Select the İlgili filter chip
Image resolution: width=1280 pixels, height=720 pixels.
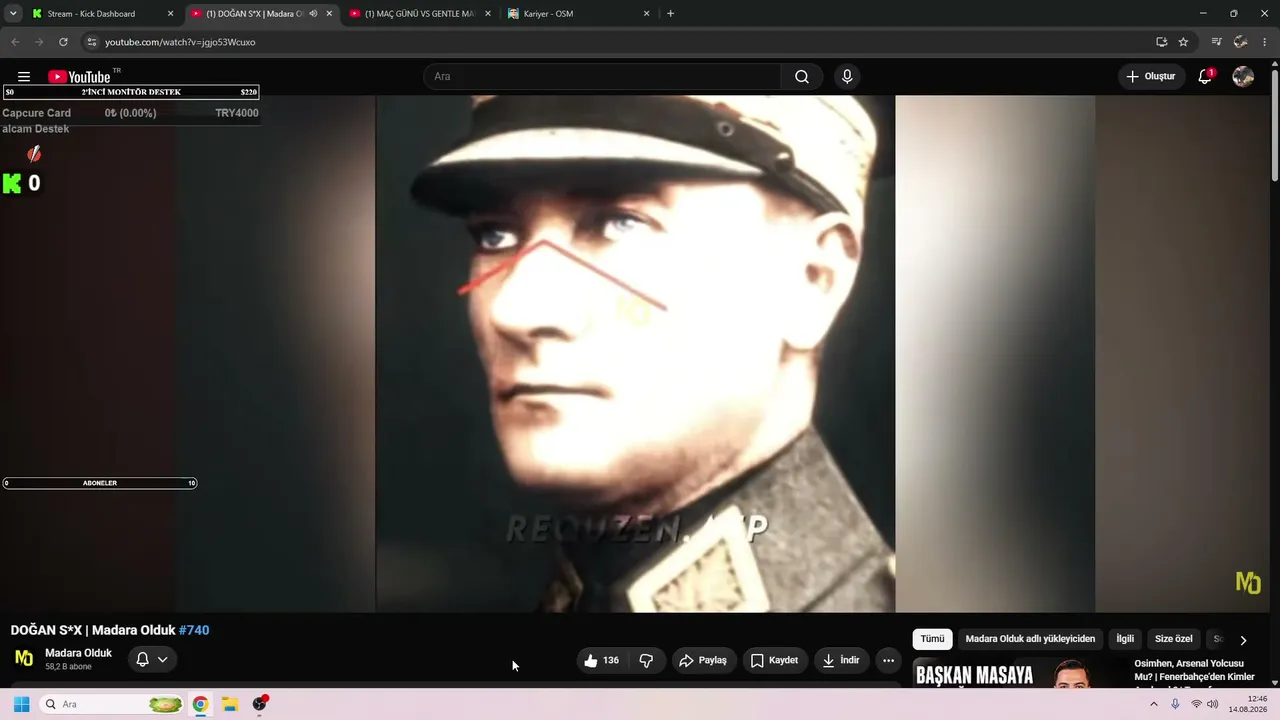click(1125, 639)
